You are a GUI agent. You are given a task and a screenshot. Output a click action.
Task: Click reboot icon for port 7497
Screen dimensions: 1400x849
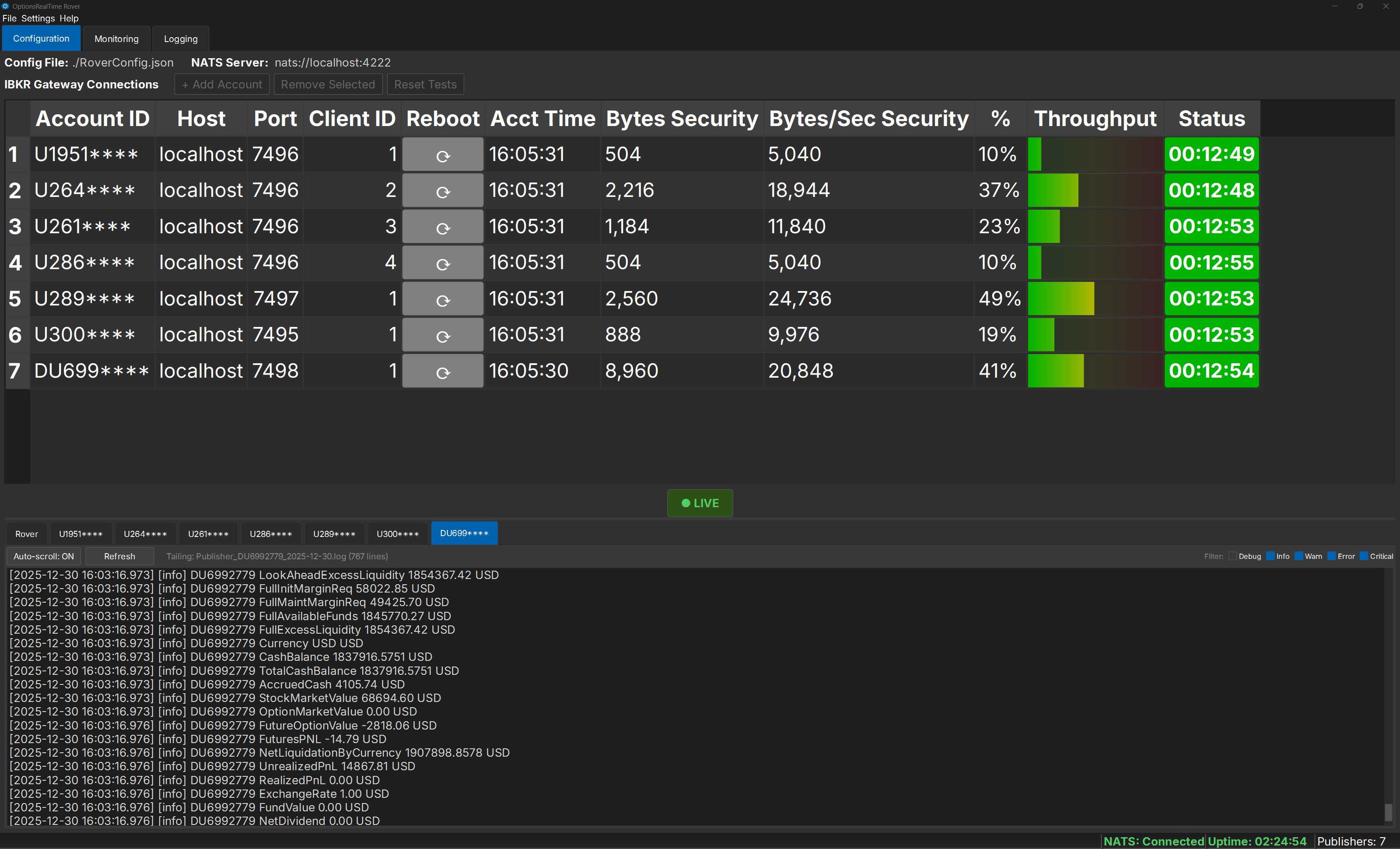tap(443, 299)
